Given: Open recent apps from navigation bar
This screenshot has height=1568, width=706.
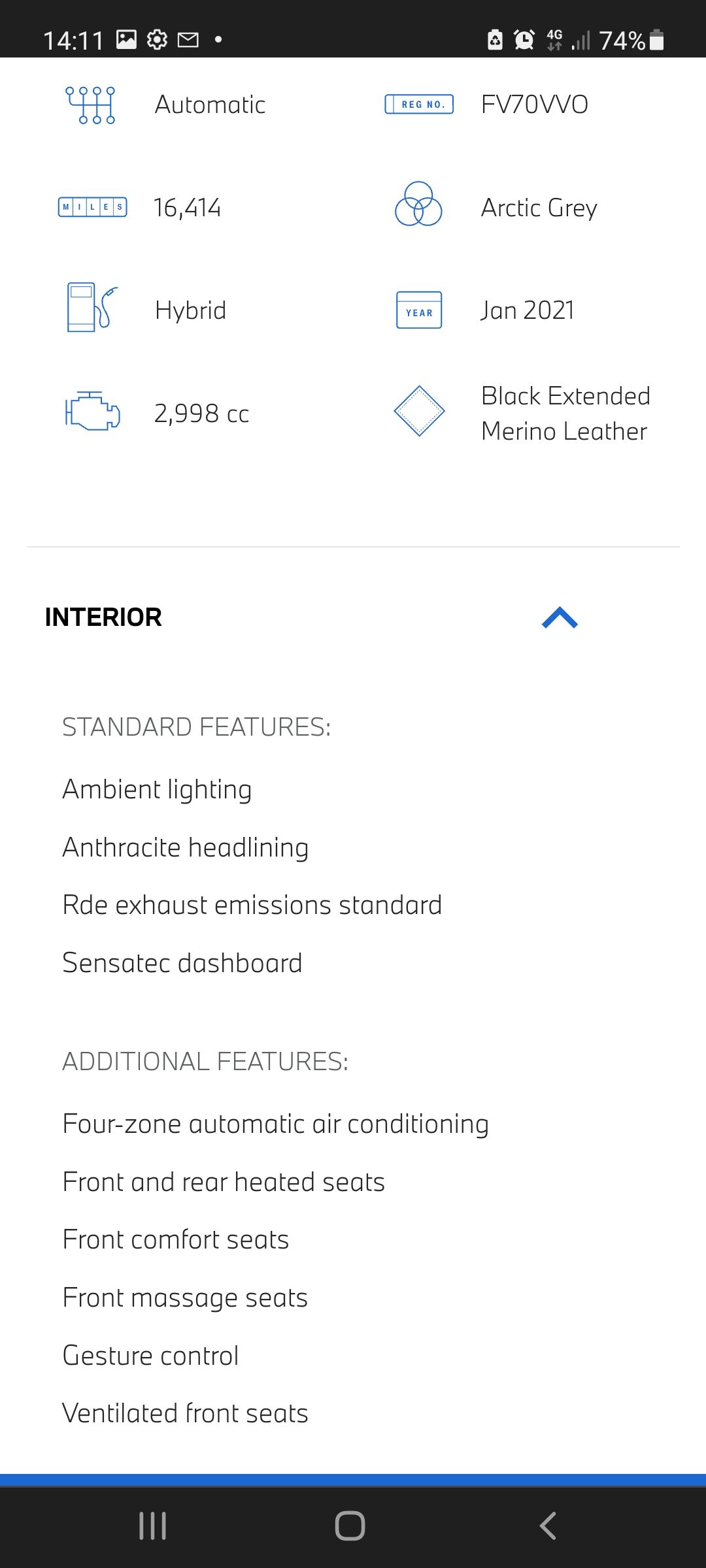Looking at the screenshot, I should pos(152,1526).
